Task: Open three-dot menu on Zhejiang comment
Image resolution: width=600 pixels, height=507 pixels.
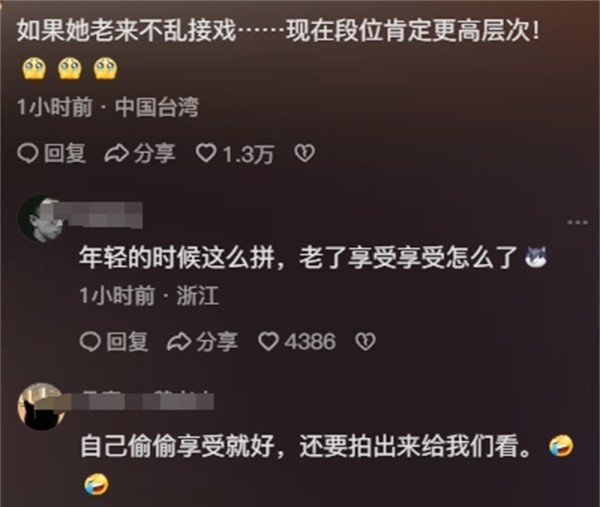Action: click(578, 222)
